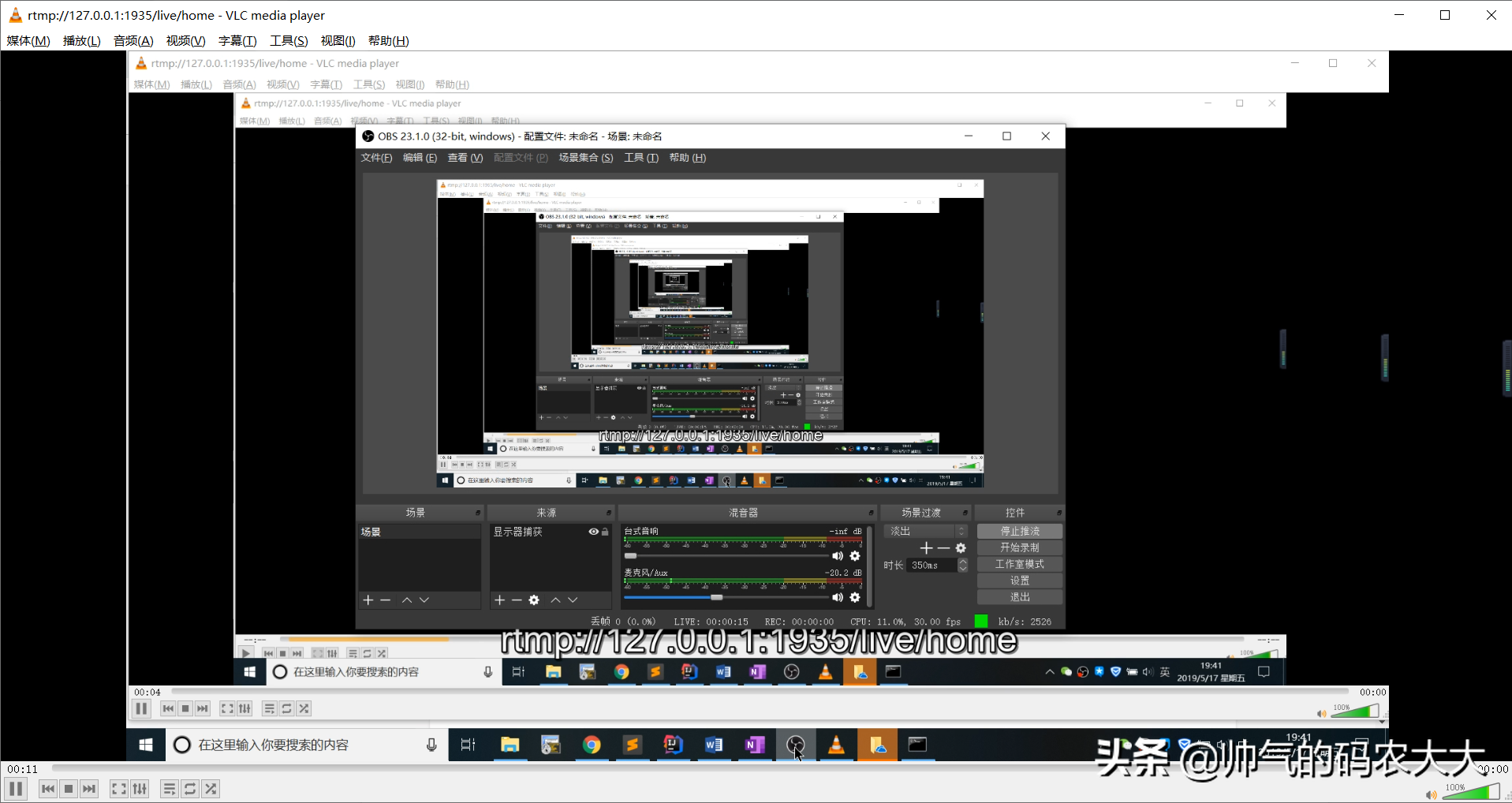Add a source with the plus icon under 来源
The image size is (1512, 803).
coord(499,600)
